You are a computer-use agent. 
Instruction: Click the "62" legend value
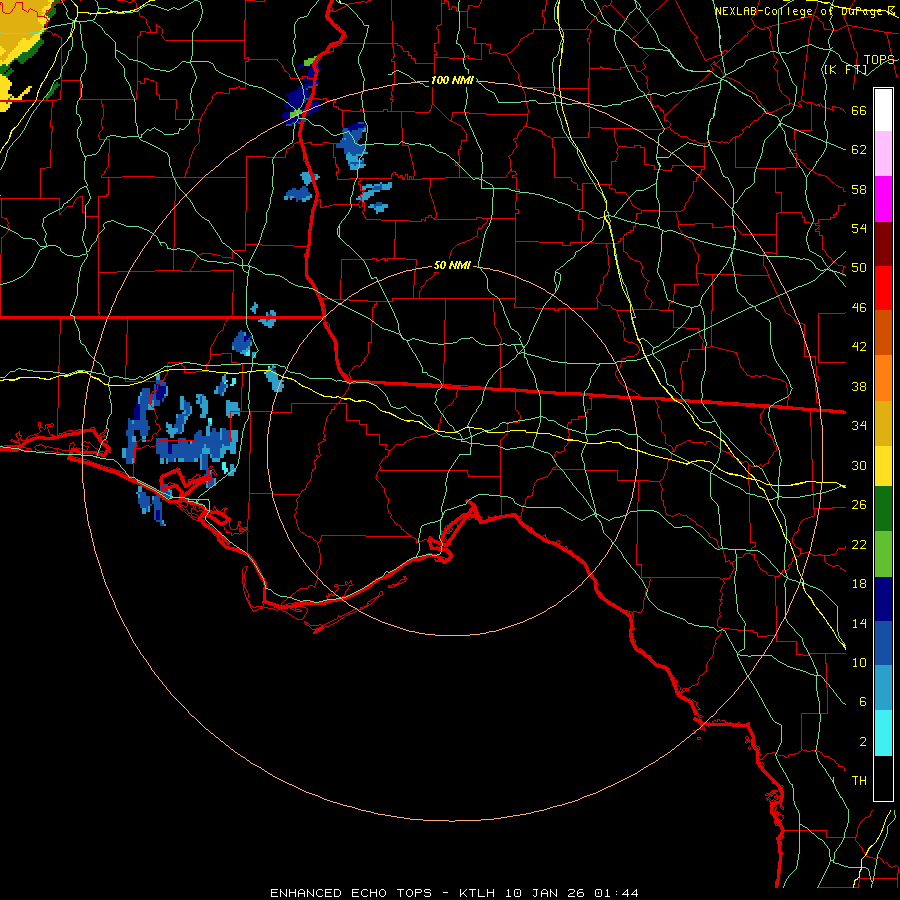click(x=859, y=150)
